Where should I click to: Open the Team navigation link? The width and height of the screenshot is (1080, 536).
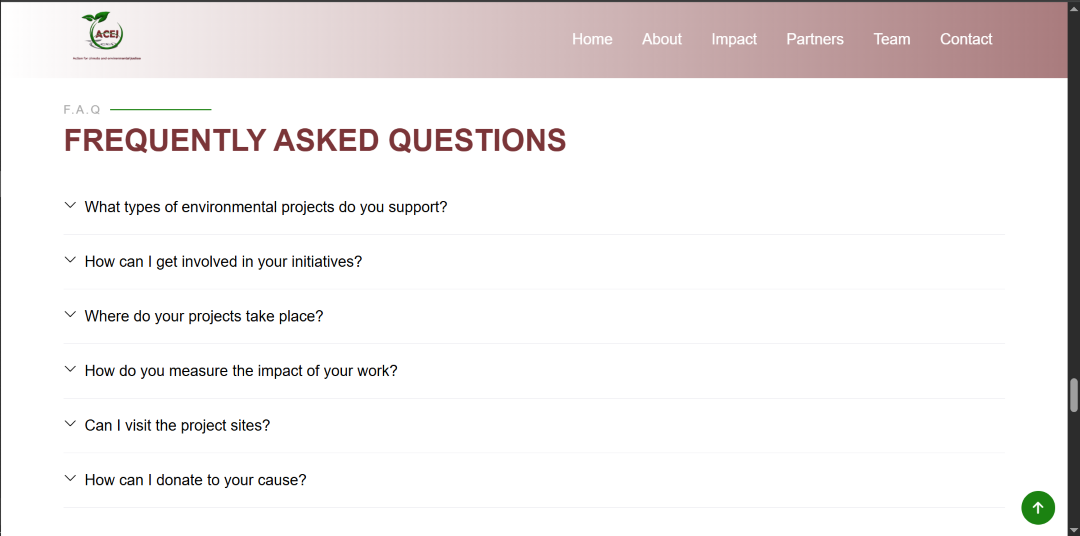click(x=892, y=39)
